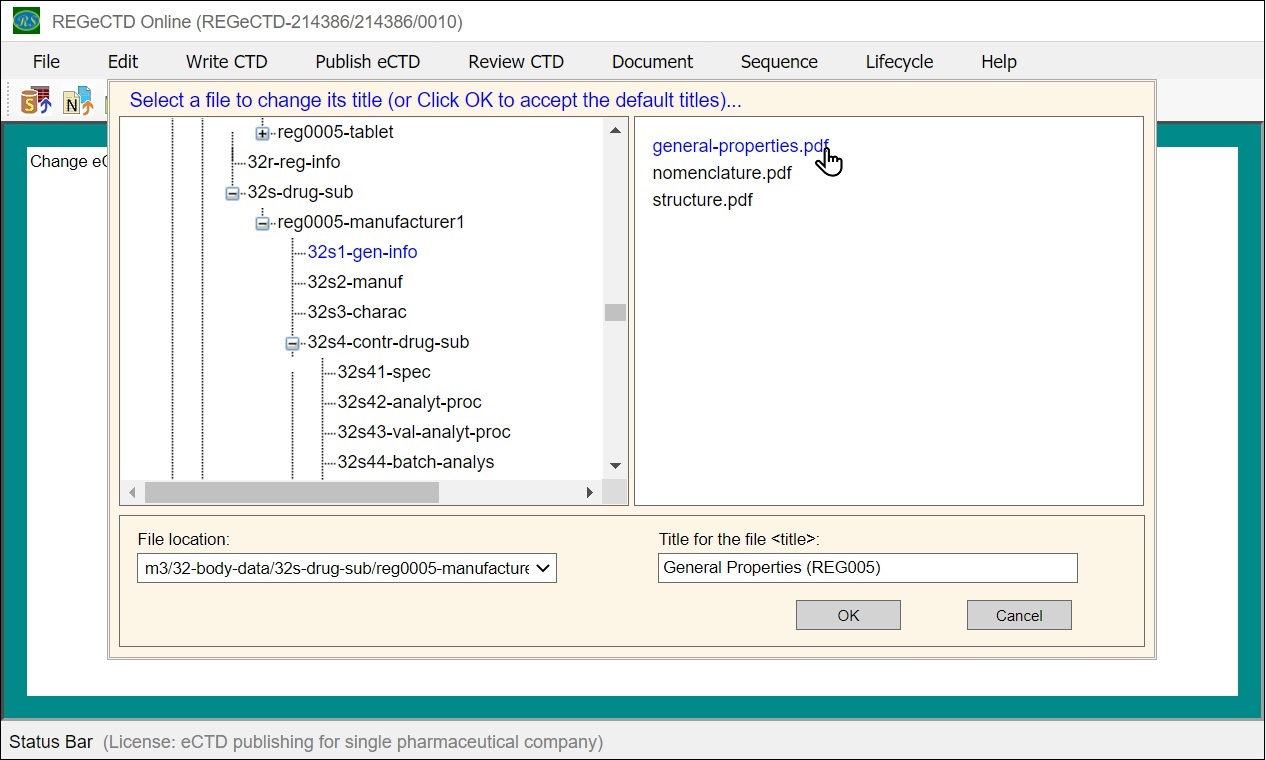Select nomenclature.pdf in the file list

point(721,173)
